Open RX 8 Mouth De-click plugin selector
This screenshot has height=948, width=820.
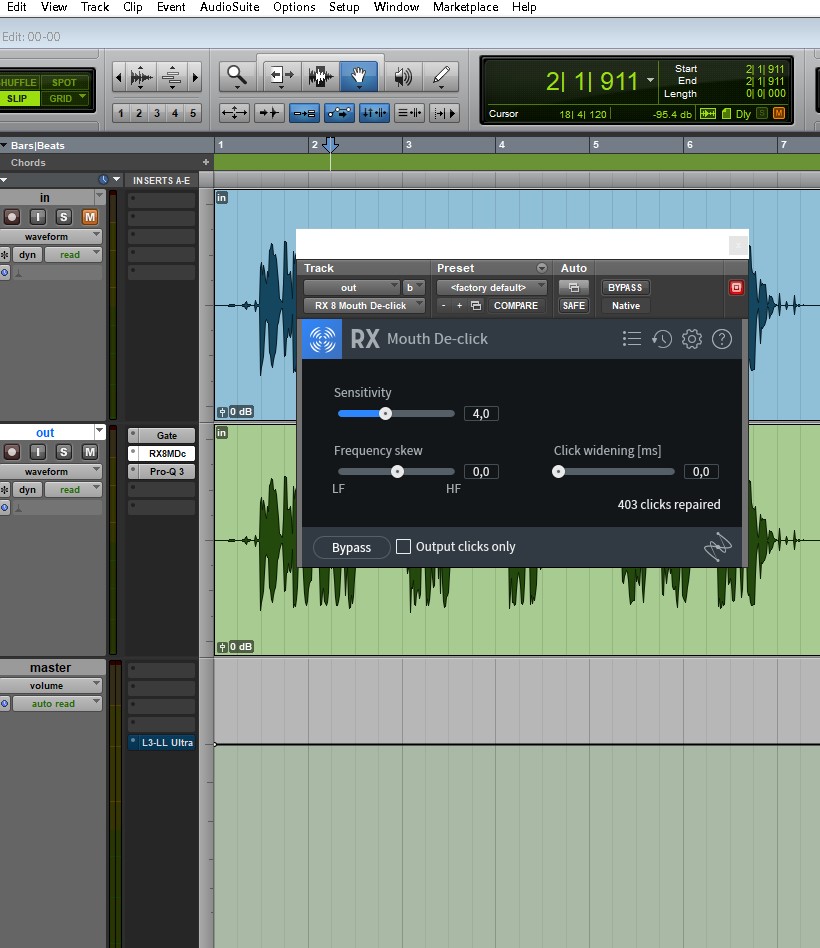364,306
